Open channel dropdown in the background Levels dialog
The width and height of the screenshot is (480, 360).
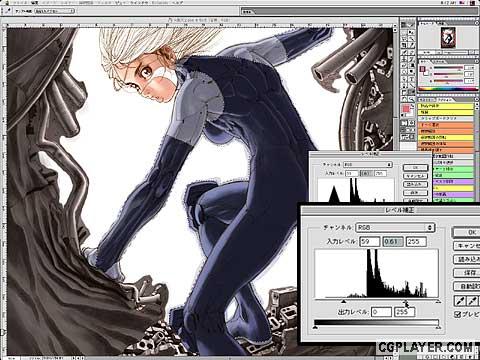pyautogui.click(x=368, y=165)
